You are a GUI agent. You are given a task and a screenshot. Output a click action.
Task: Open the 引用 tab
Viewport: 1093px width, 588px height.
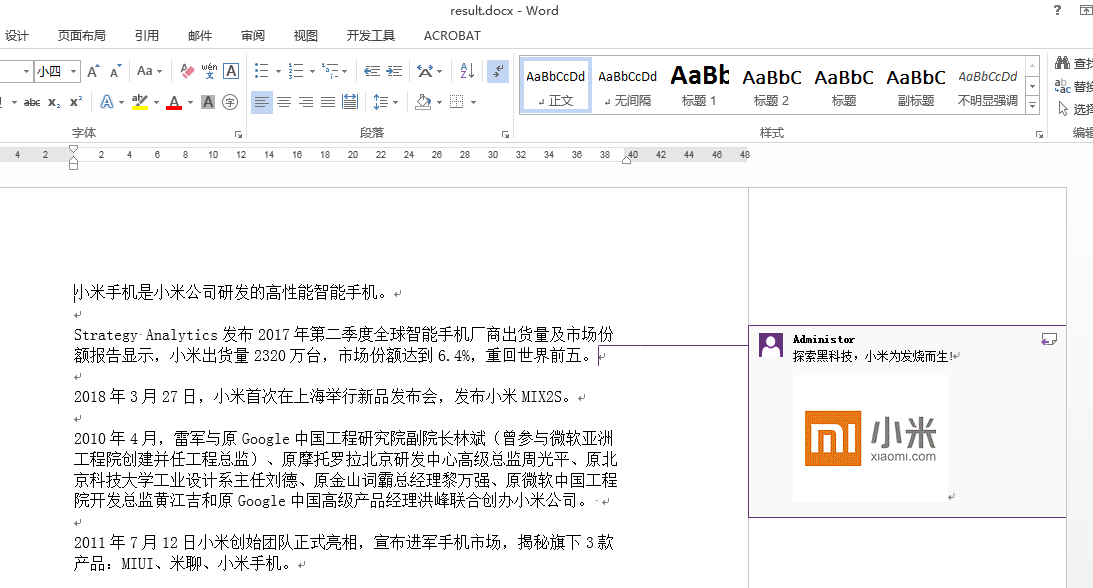(146, 36)
